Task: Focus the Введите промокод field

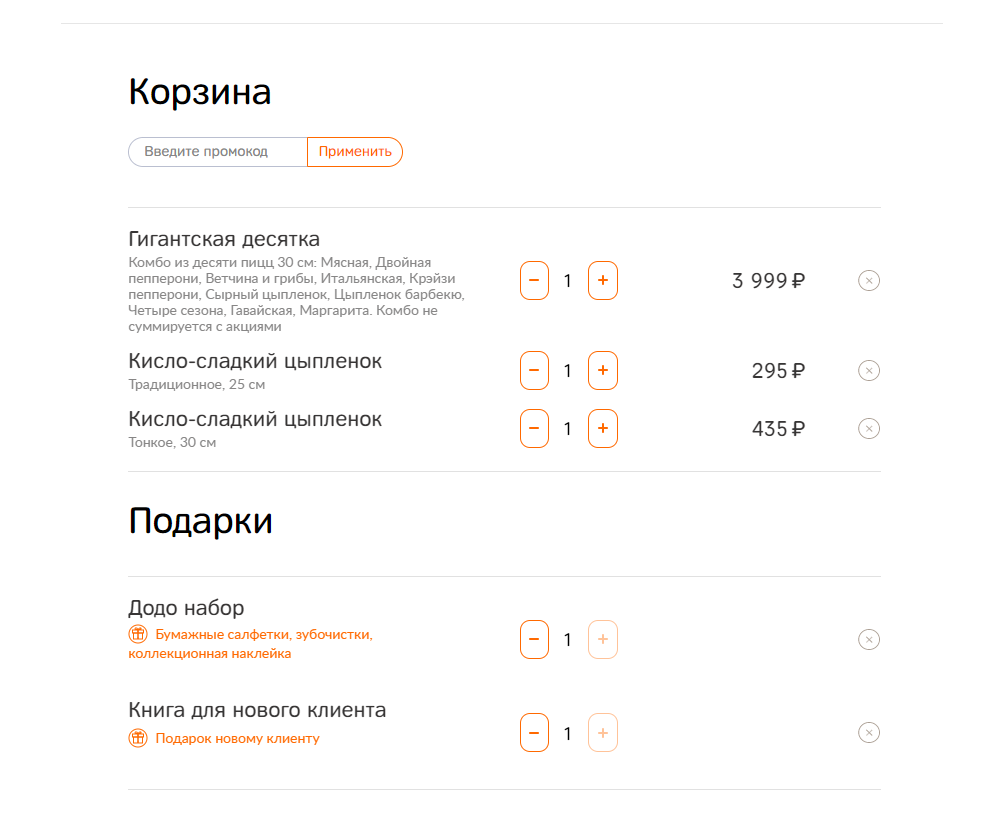Action: click(218, 152)
